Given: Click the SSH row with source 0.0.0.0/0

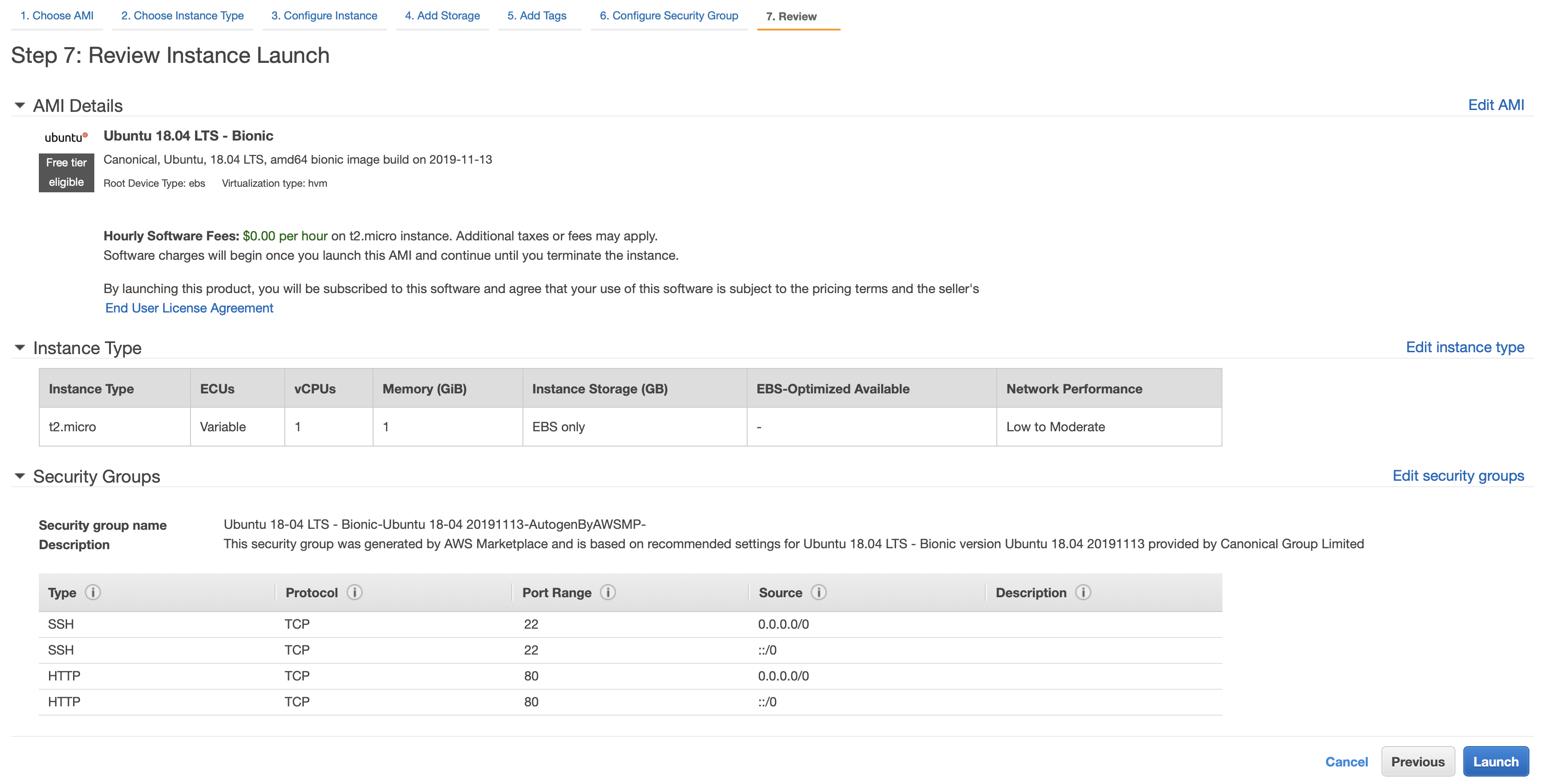Looking at the screenshot, I should click(630, 625).
